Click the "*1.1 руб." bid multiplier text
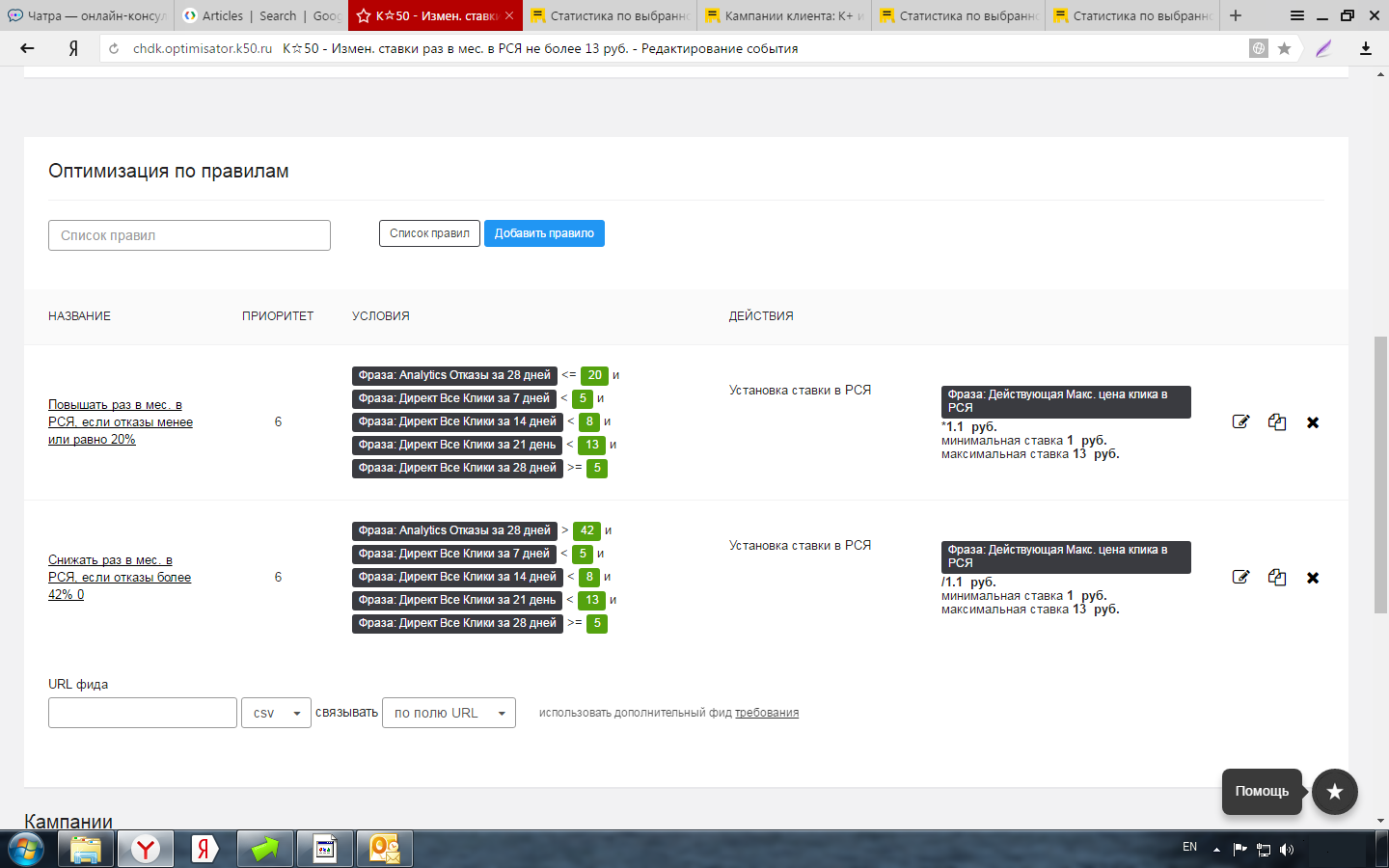1389x868 pixels. click(x=969, y=427)
